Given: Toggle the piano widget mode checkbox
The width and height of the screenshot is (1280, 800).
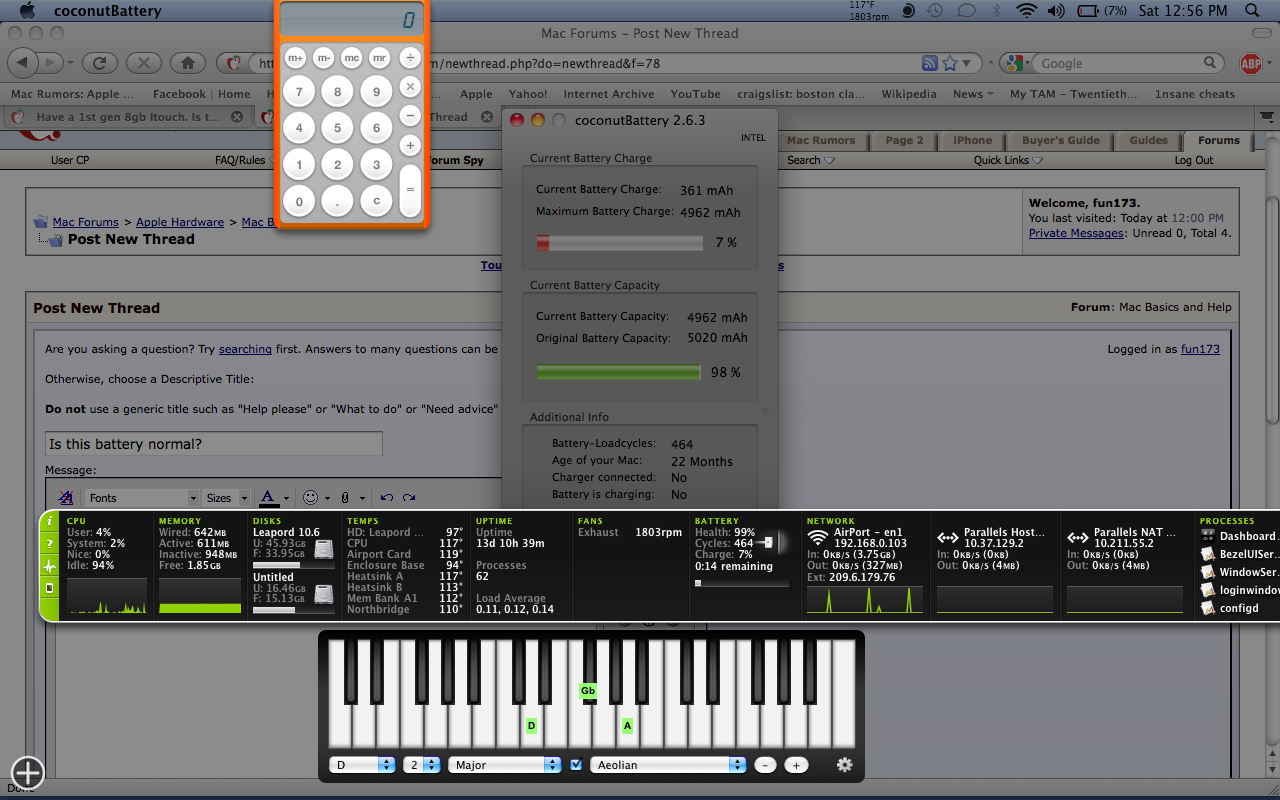Looking at the screenshot, I should point(576,765).
